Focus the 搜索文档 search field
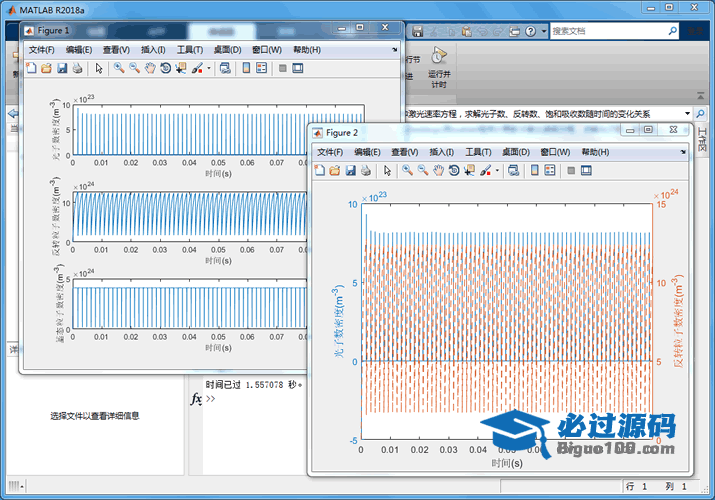715x500 pixels. 609,31
